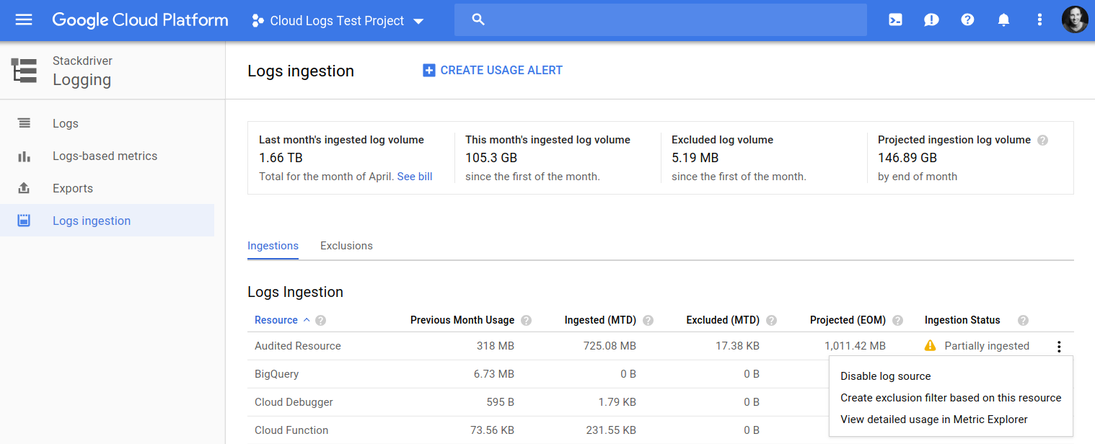Click the Partially ingested warning icon
The image size is (1095, 444).
click(930, 345)
